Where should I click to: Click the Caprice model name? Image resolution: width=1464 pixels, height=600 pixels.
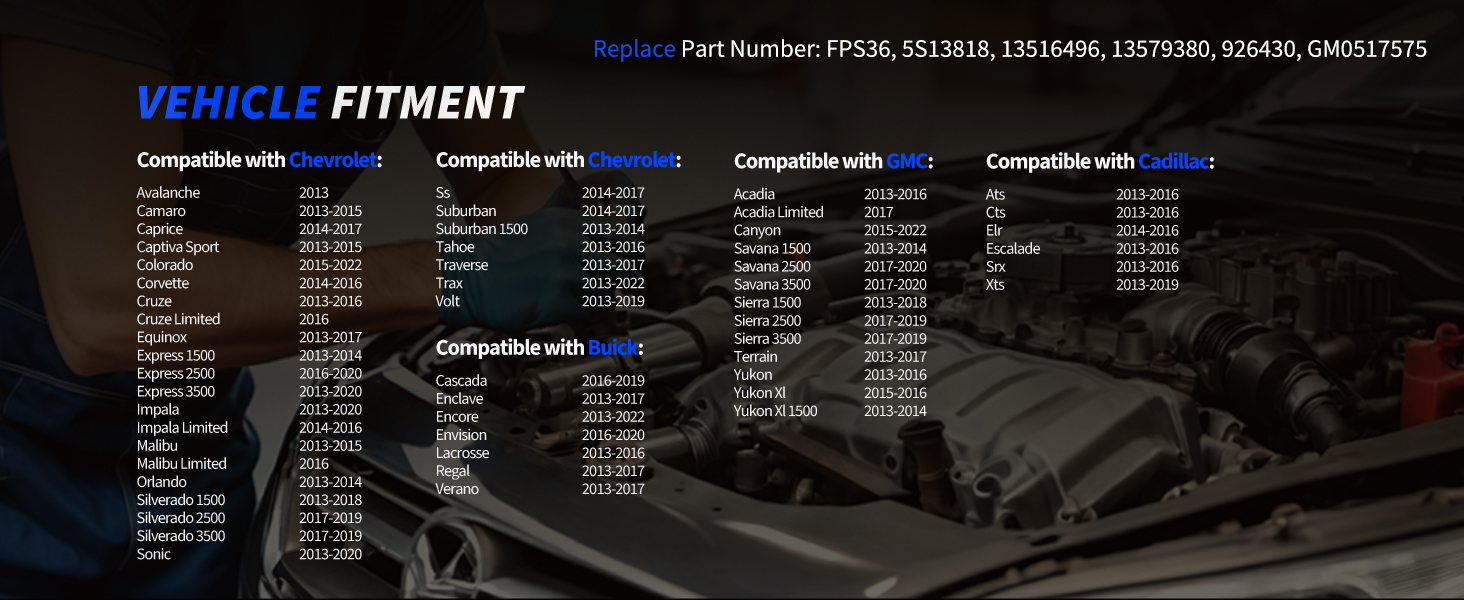[x=160, y=229]
